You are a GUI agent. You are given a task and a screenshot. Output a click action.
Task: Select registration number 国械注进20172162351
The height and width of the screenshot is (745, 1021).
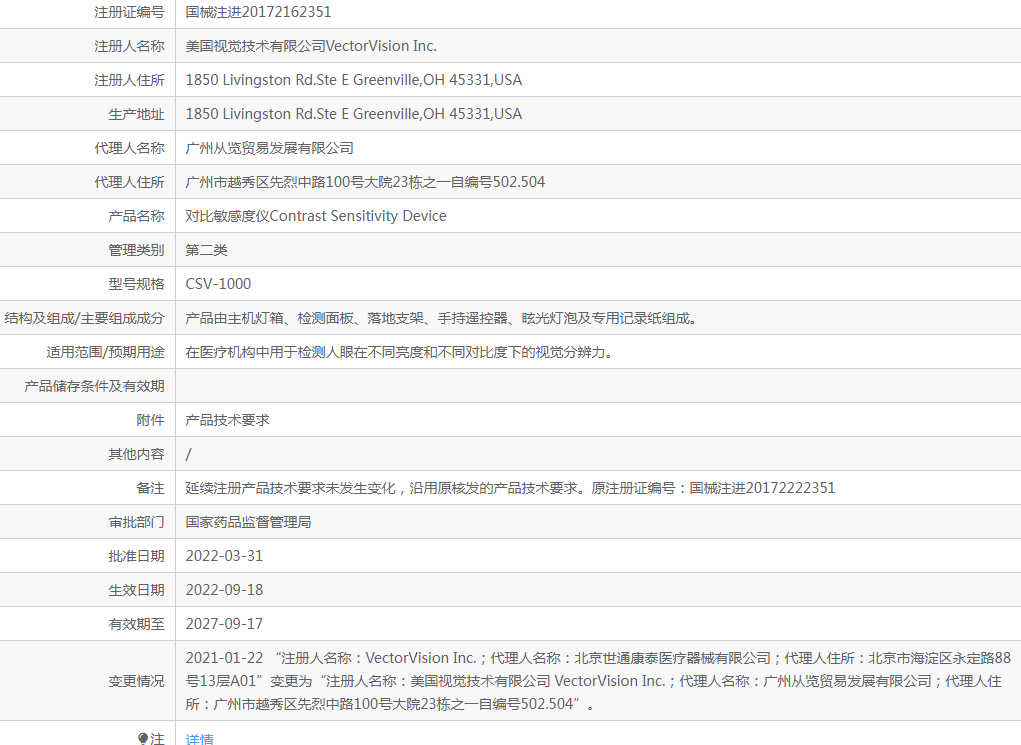point(259,12)
